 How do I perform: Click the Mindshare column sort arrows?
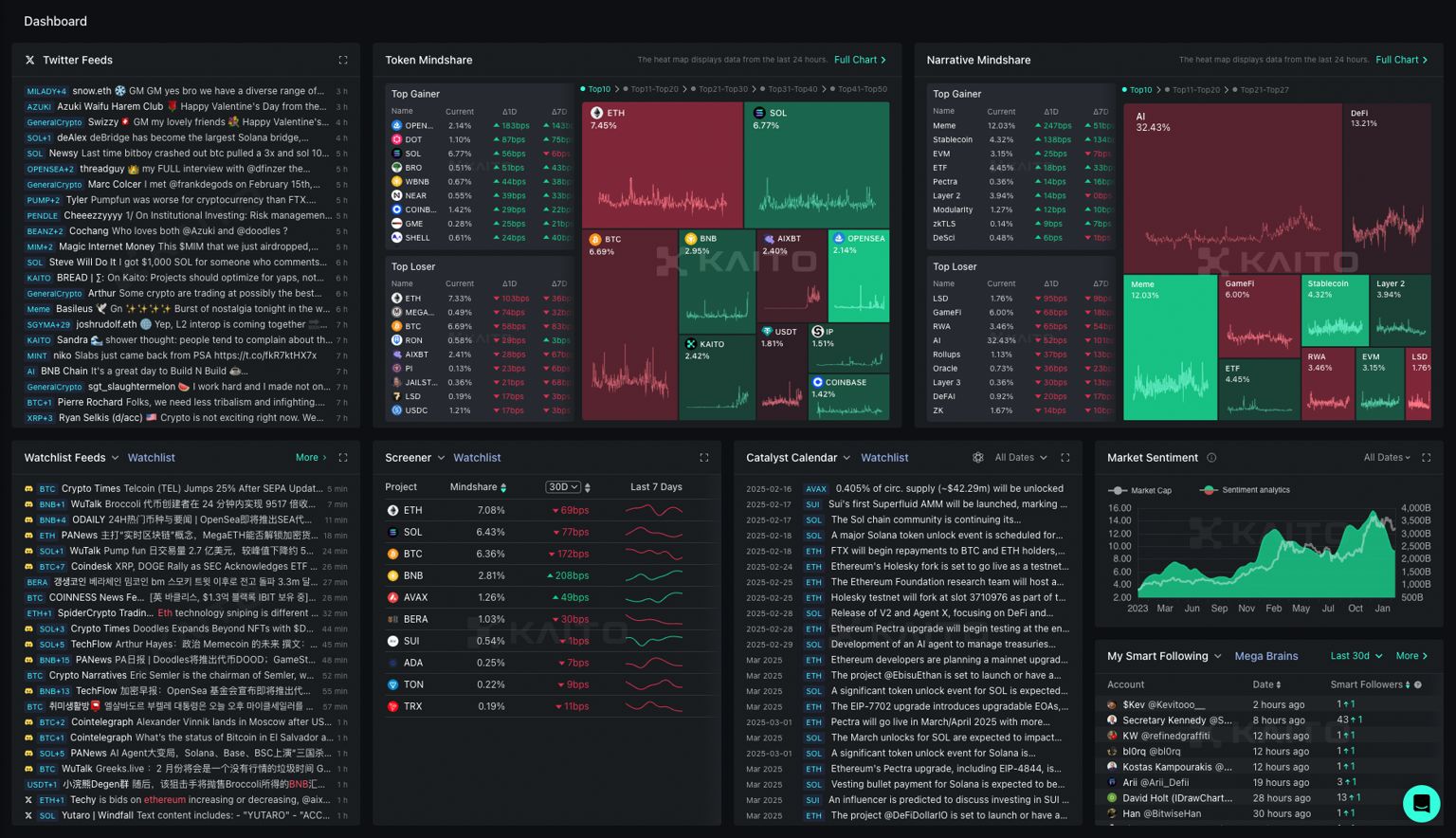pos(503,487)
